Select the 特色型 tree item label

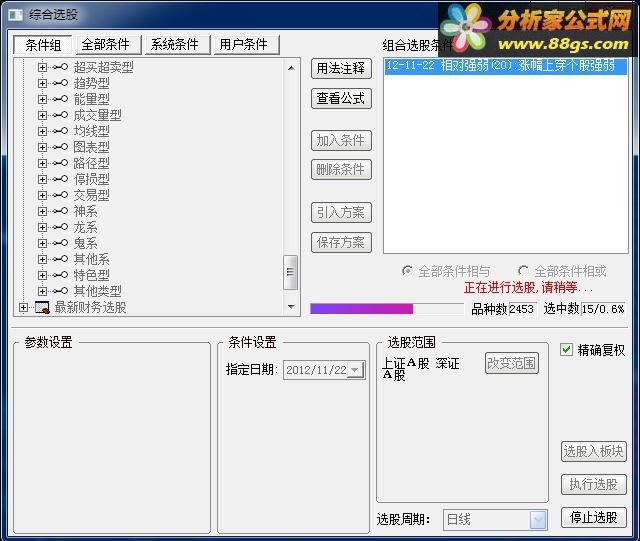91,275
